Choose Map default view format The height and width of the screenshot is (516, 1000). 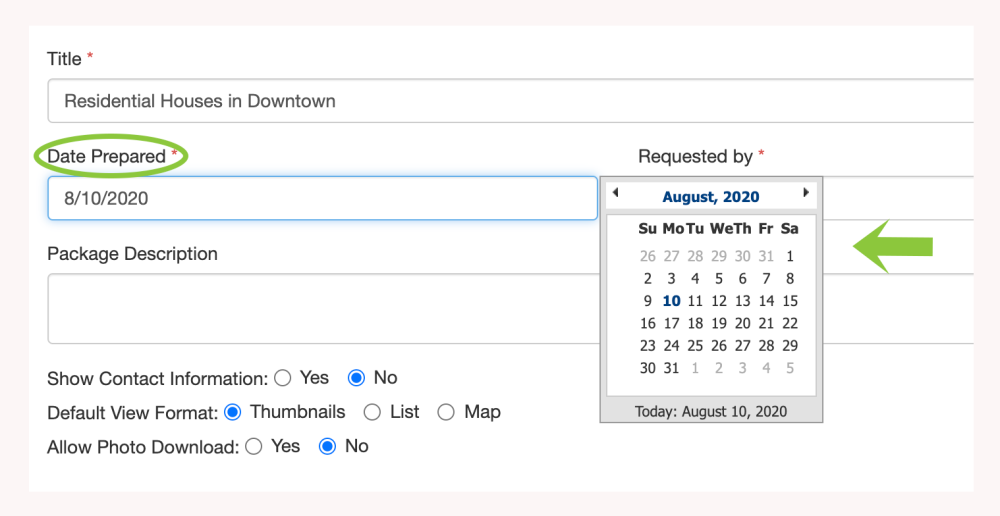446,412
